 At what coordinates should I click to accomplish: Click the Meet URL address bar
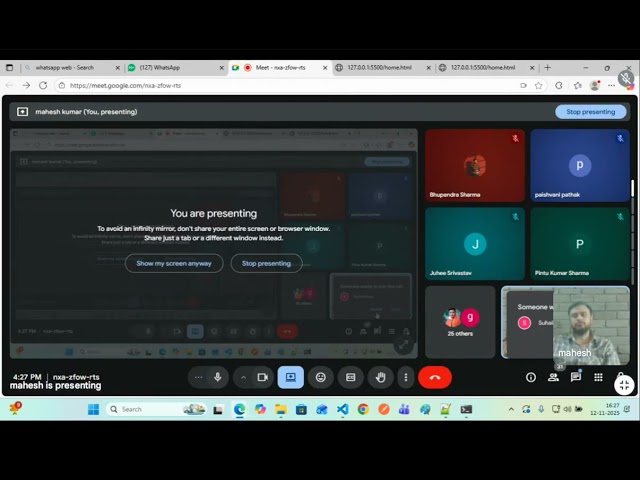coord(286,86)
